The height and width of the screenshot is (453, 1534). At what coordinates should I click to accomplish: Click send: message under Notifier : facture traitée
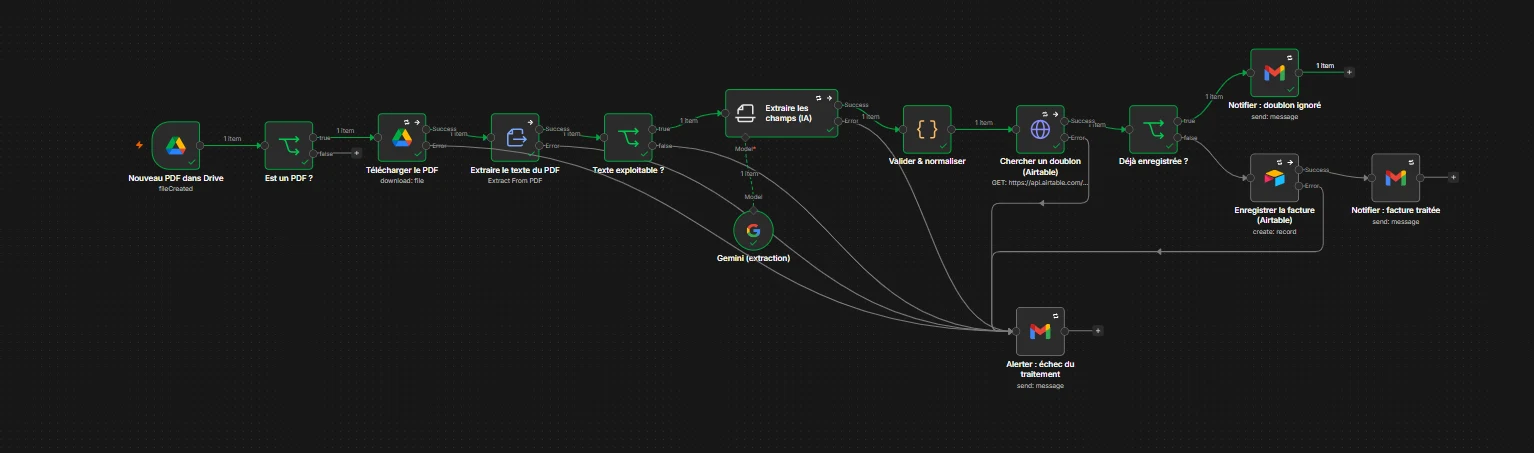(1395, 221)
